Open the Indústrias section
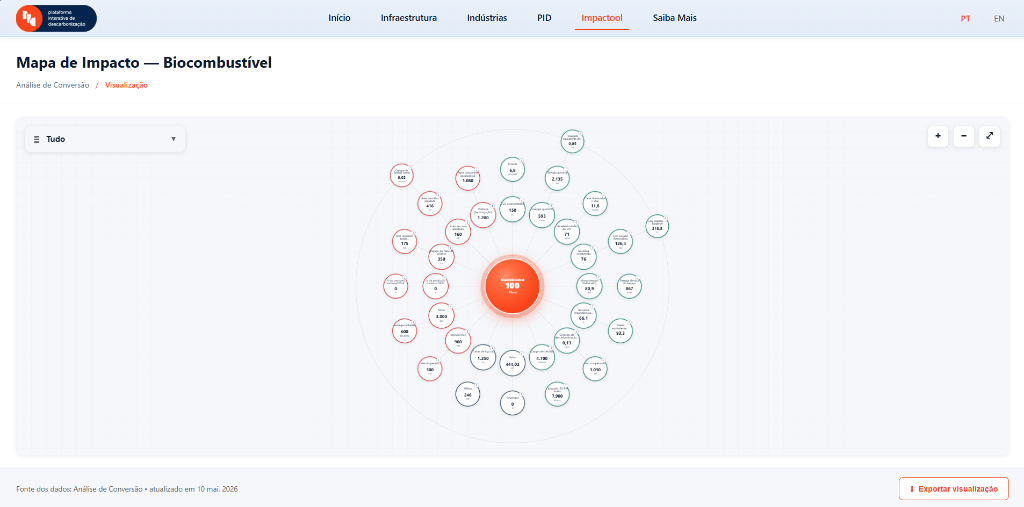The height and width of the screenshot is (507, 1024). (x=487, y=18)
